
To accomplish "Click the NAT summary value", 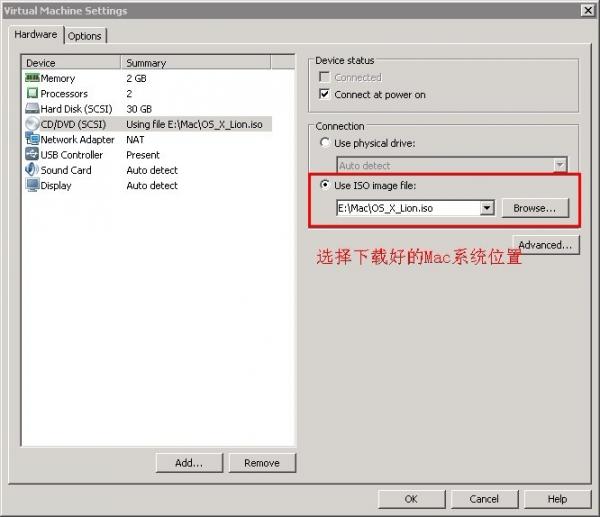I will click(x=135, y=139).
